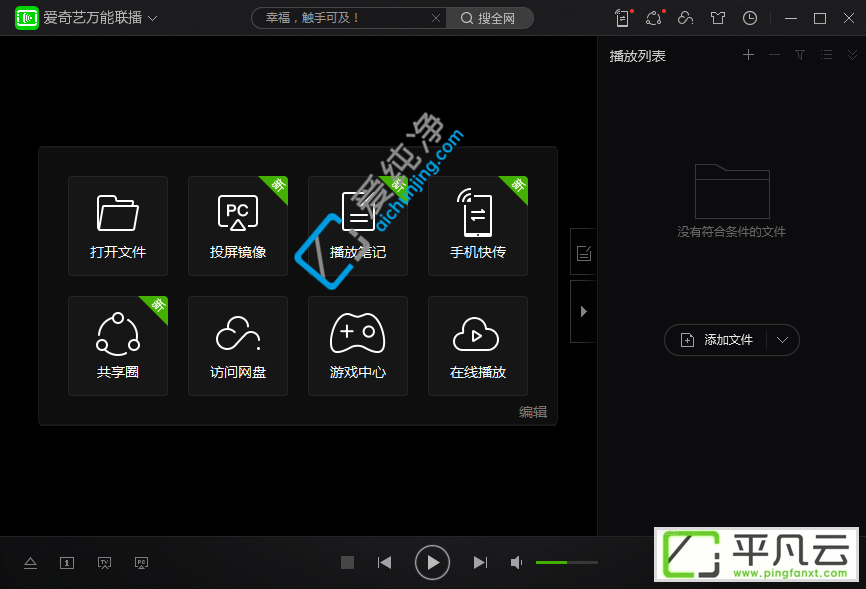Toggle the single-loop 1 icon

coord(67,563)
